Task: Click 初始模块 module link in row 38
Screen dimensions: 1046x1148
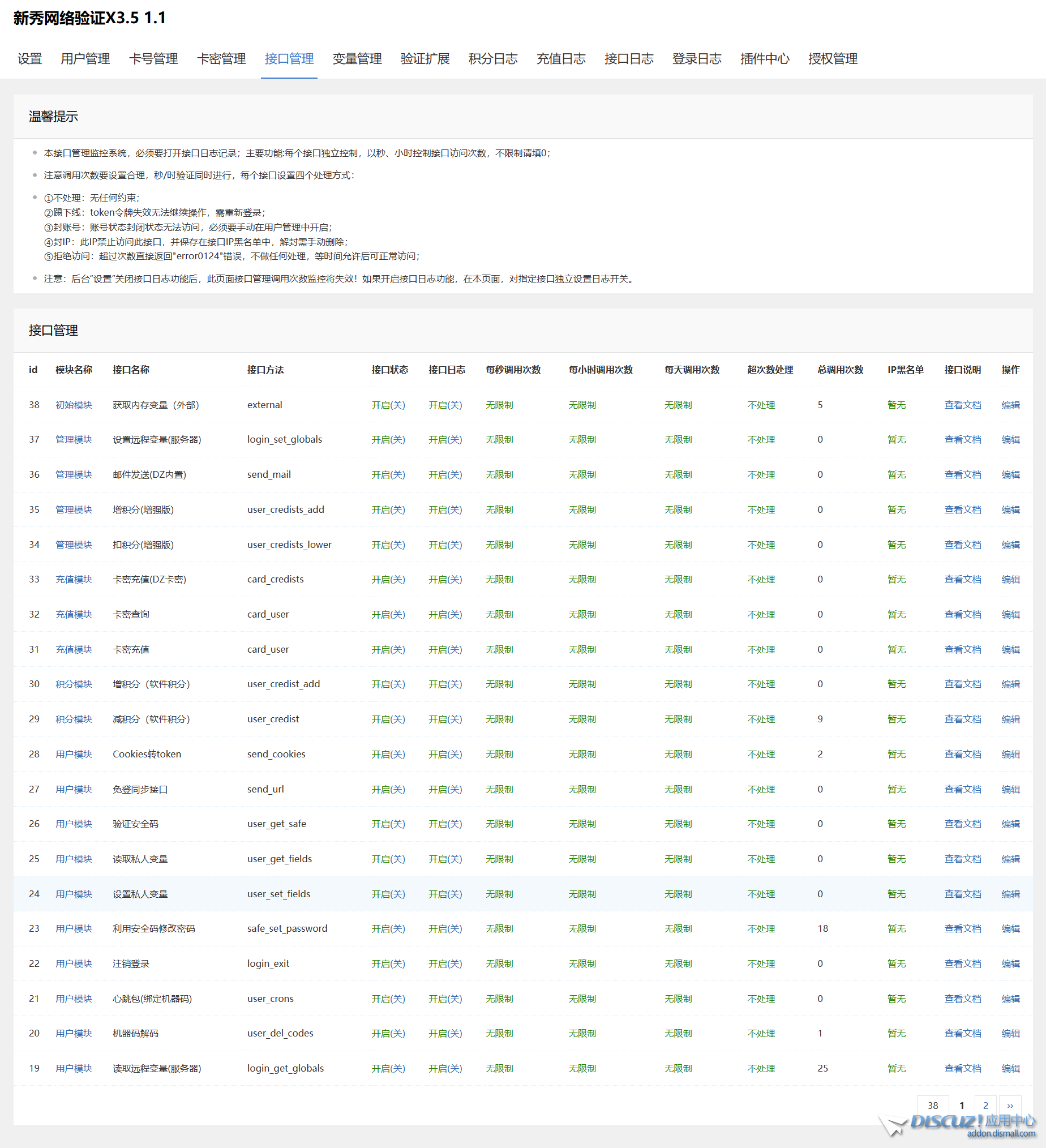Action: (74, 405)
